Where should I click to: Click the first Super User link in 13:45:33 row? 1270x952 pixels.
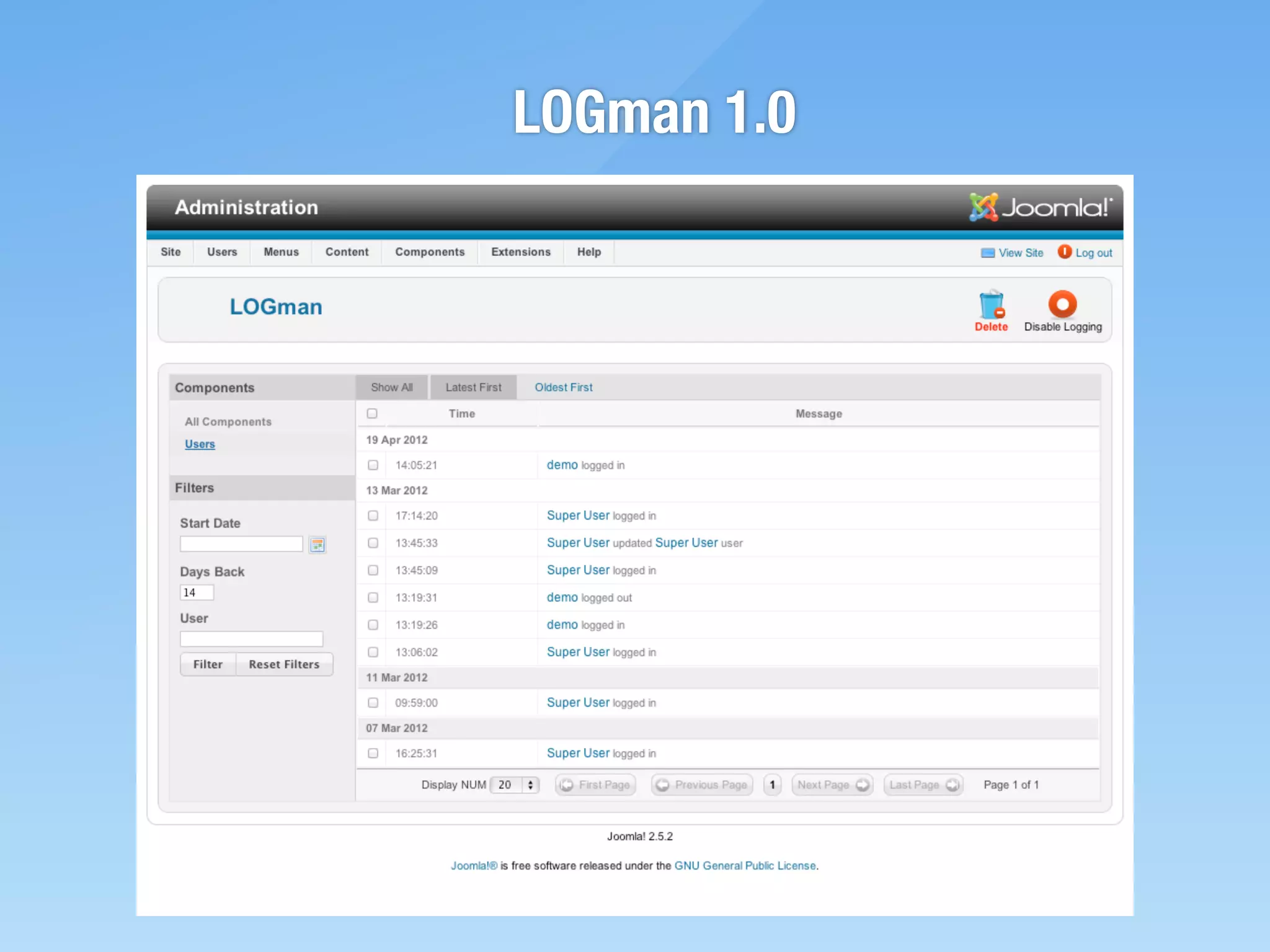pyautogui.click(x=578, y=543)
